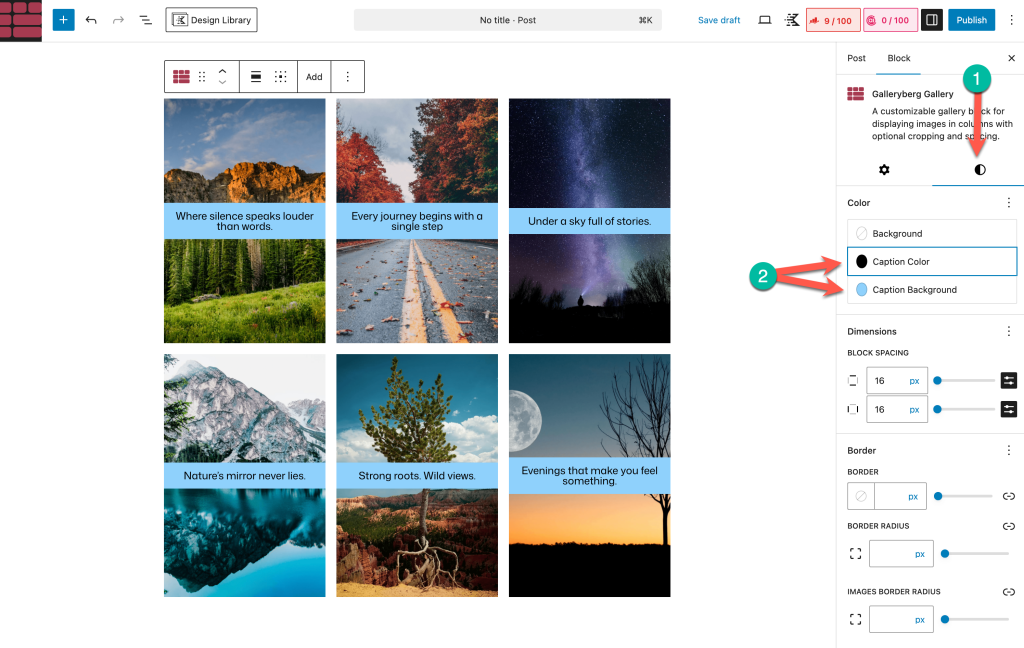The height and width of the screenshot is (648, 1024).
Task: Toggle the settings sidebar panel
Action: pos(931,20)
